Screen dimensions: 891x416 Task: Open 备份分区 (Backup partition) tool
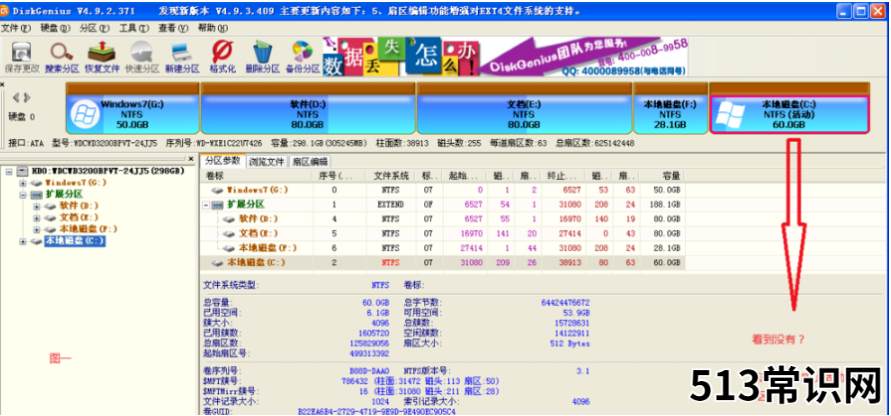(x=302, y=52)
